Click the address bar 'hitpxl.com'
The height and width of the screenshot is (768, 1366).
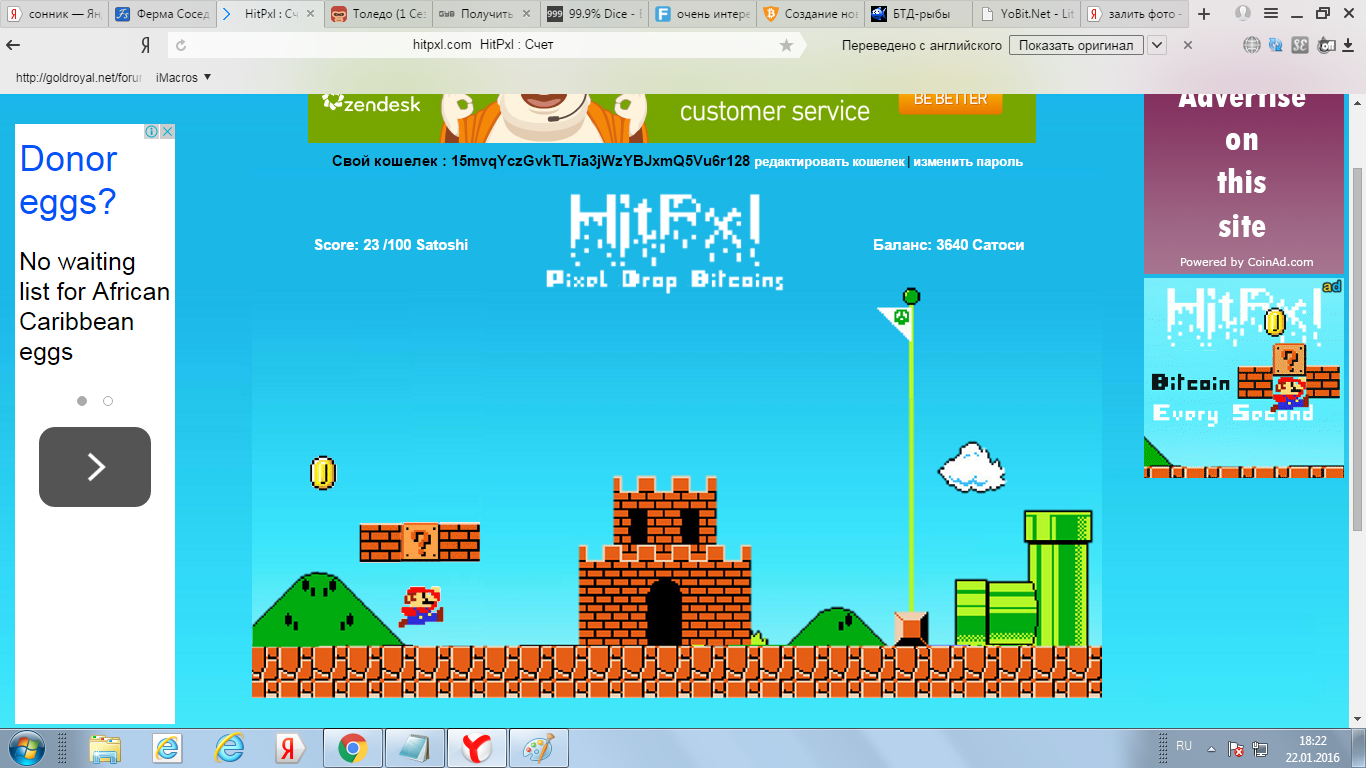441,45
